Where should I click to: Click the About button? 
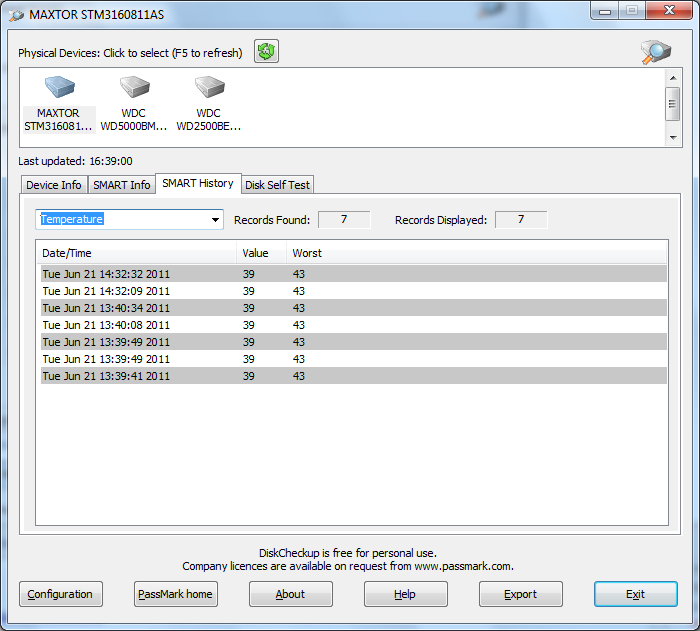(x=290, y=594)
